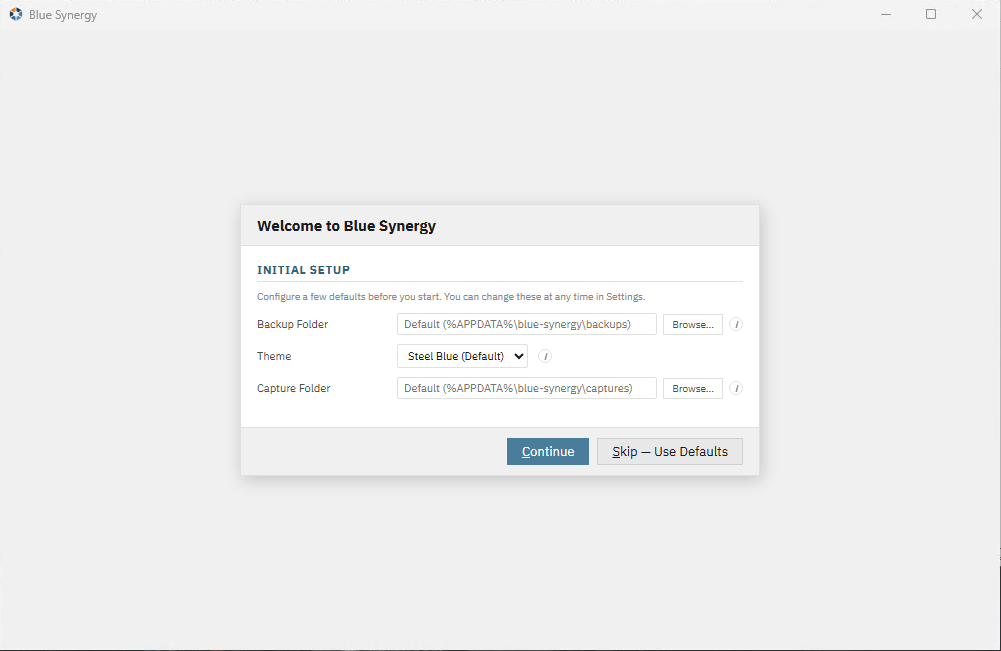
Task: Click the Capture Folder label
Action: (x=293, y=388)
